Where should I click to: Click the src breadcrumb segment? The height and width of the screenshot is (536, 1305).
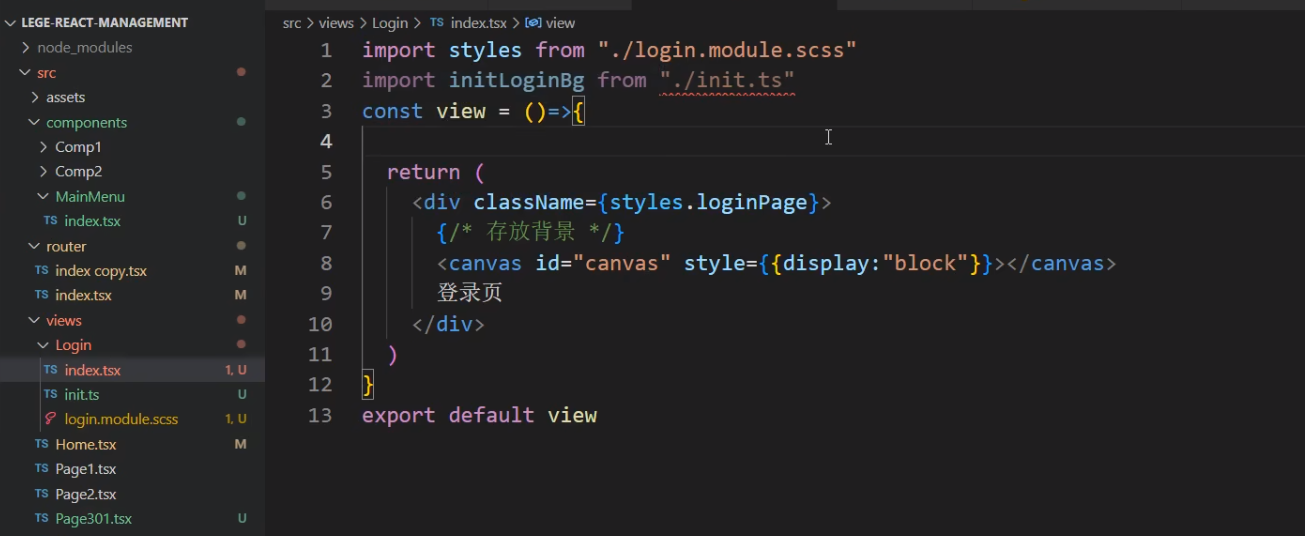click(x=291, y=22)
